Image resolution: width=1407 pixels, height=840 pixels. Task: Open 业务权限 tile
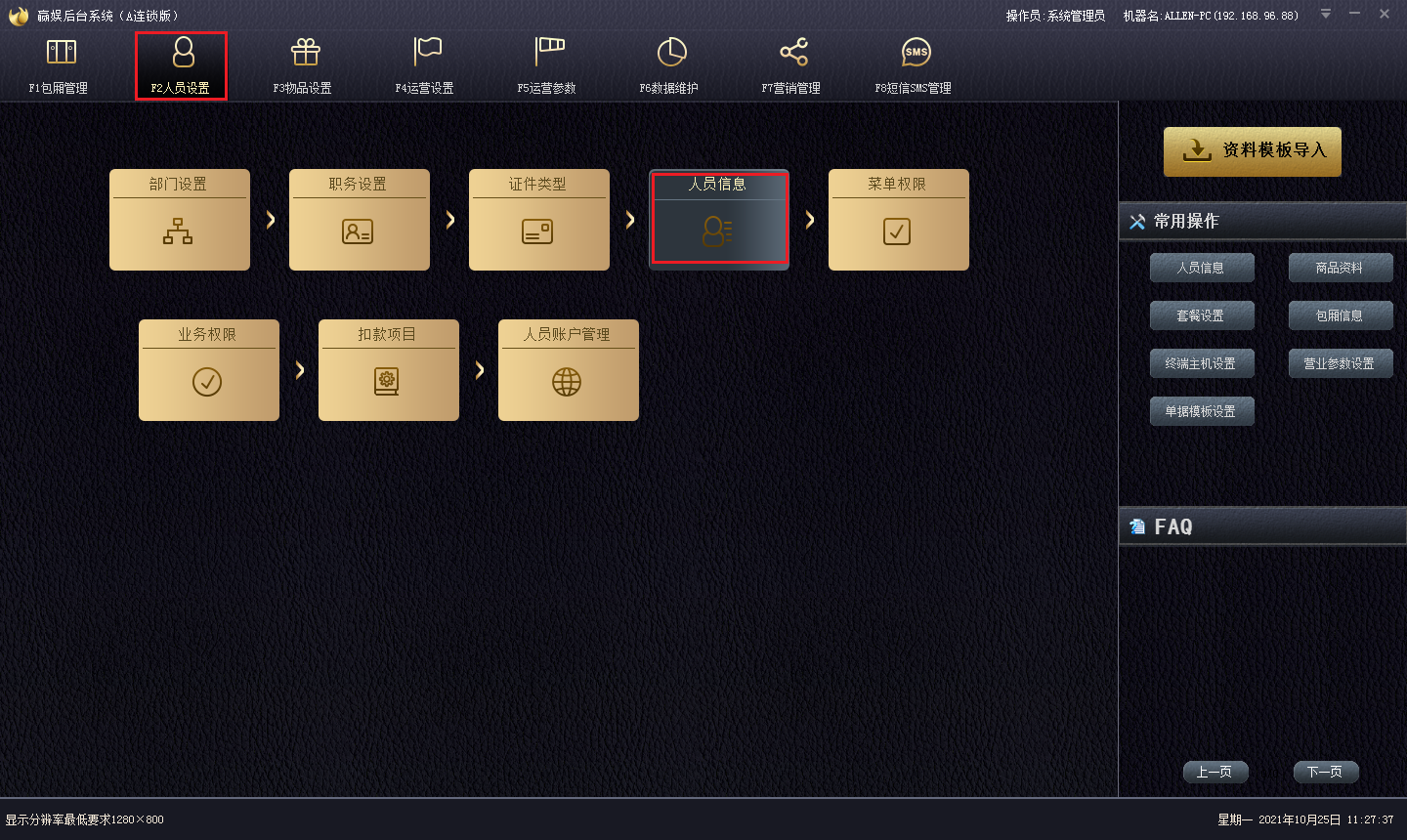coord(209,370)
